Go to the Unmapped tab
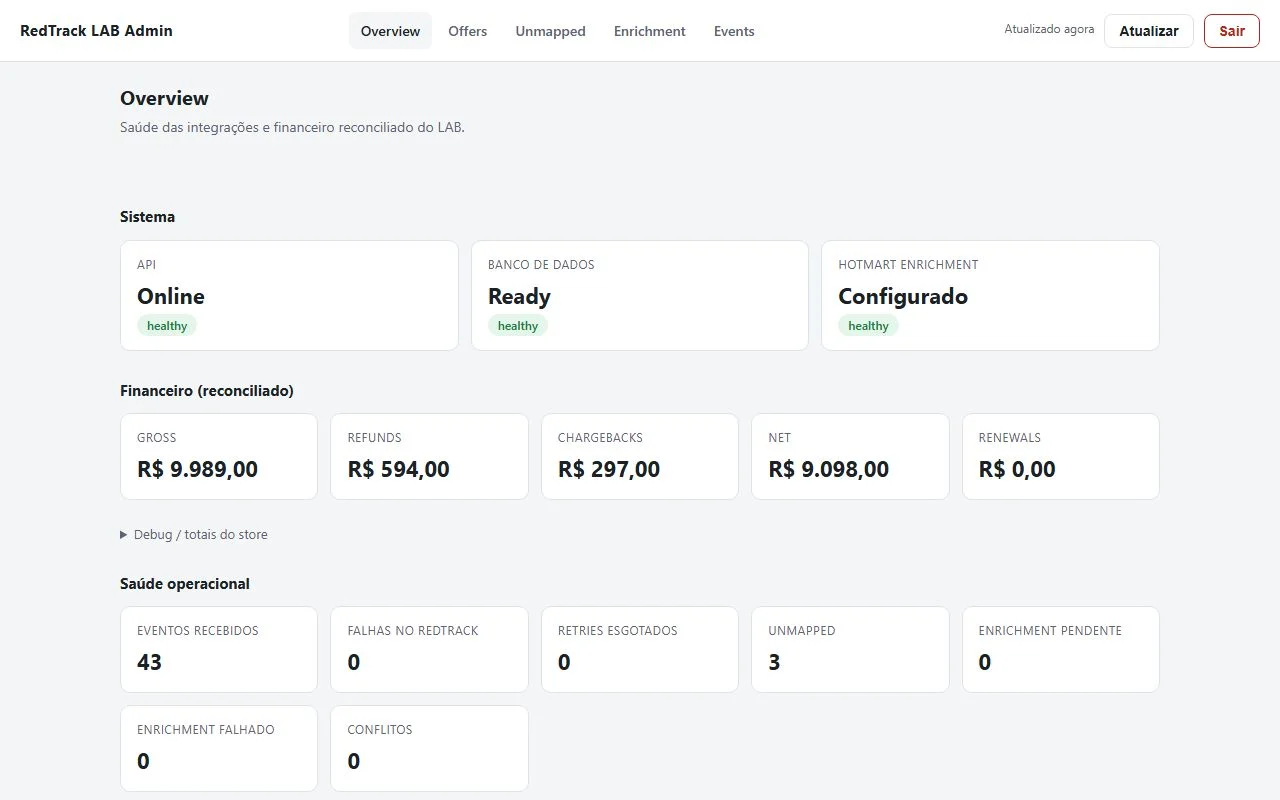 coord(550,31)
